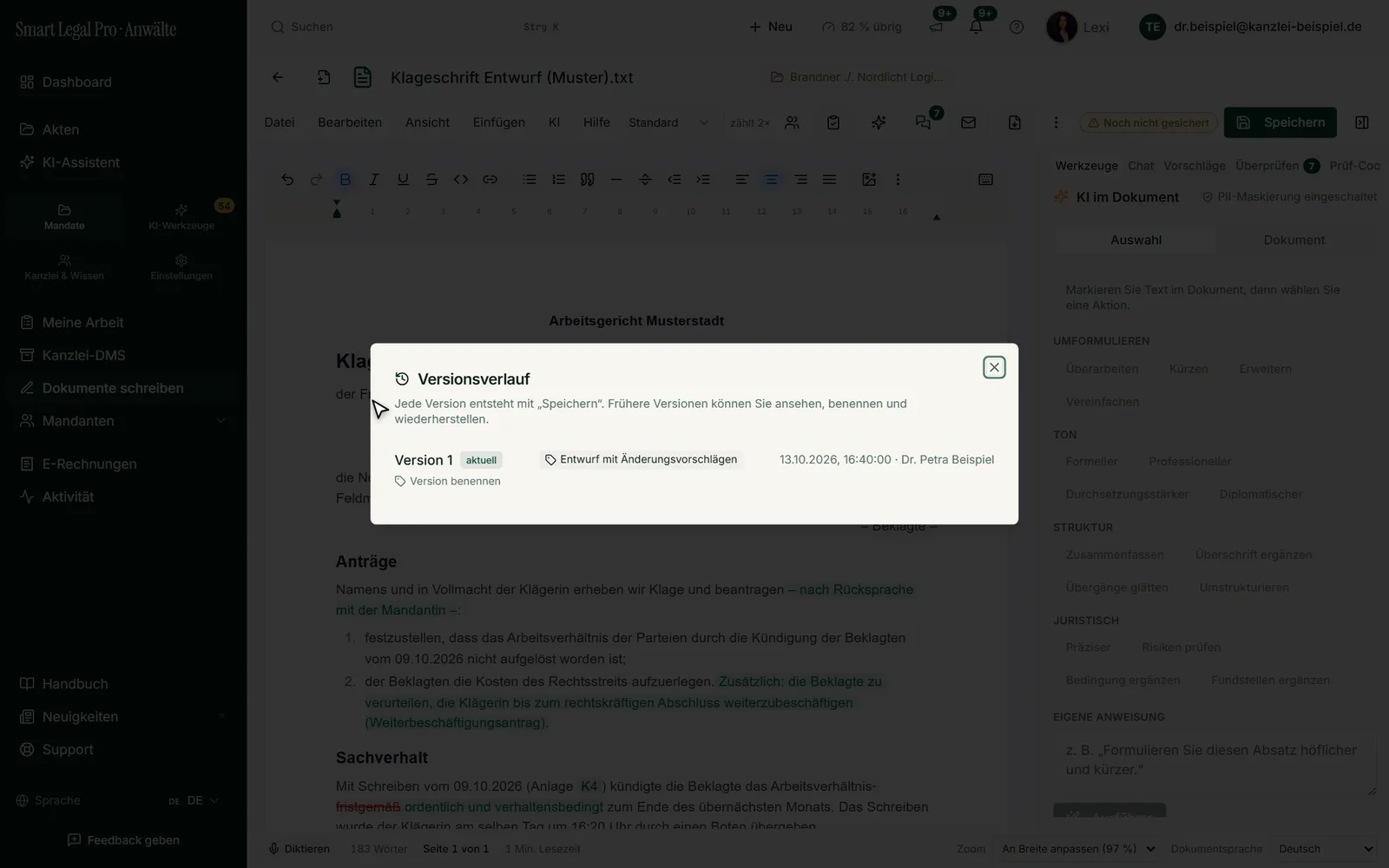
Task: Click the '+ Neu' button
Action: point(771,27)
